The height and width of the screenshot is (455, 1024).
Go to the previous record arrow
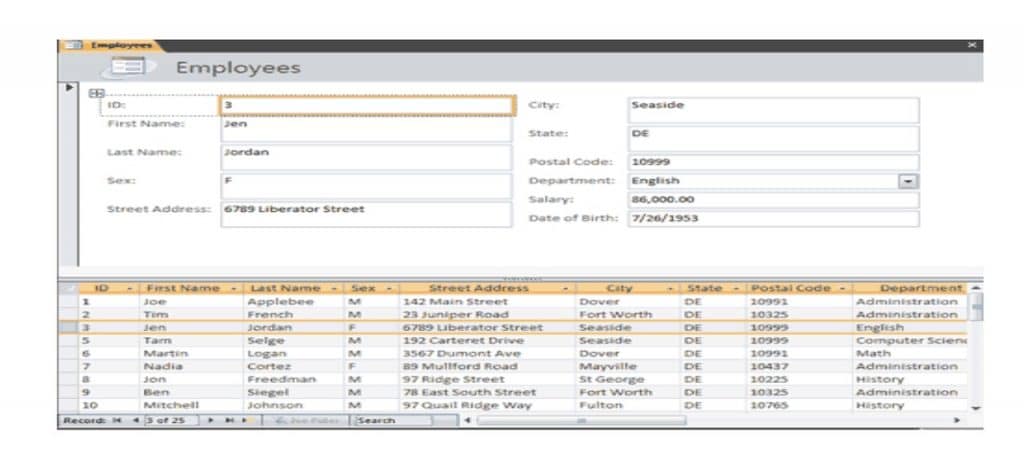pos(136,420)
